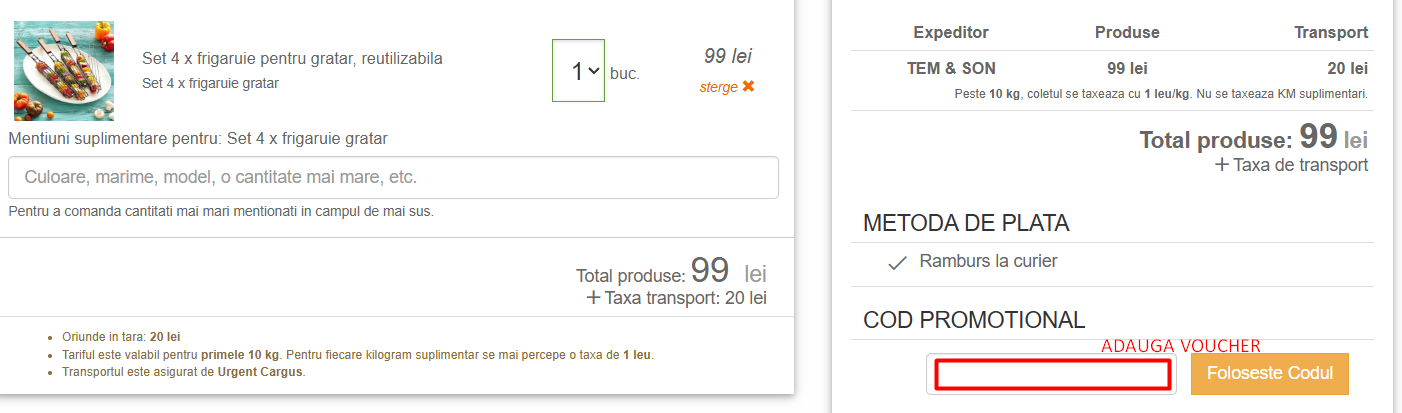
Task: Focus the promotional code input field
Action: pyautogui.click(x=1052, y=375)
